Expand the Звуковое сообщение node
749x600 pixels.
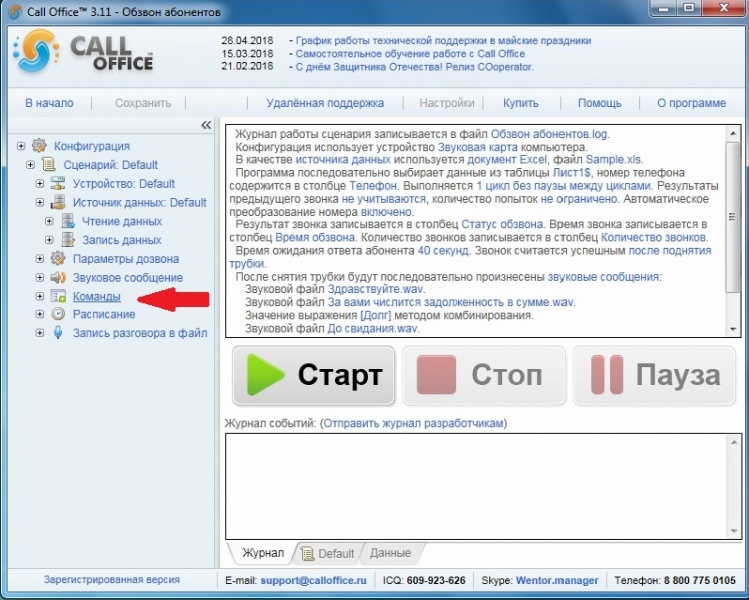[x=40, y=278]
